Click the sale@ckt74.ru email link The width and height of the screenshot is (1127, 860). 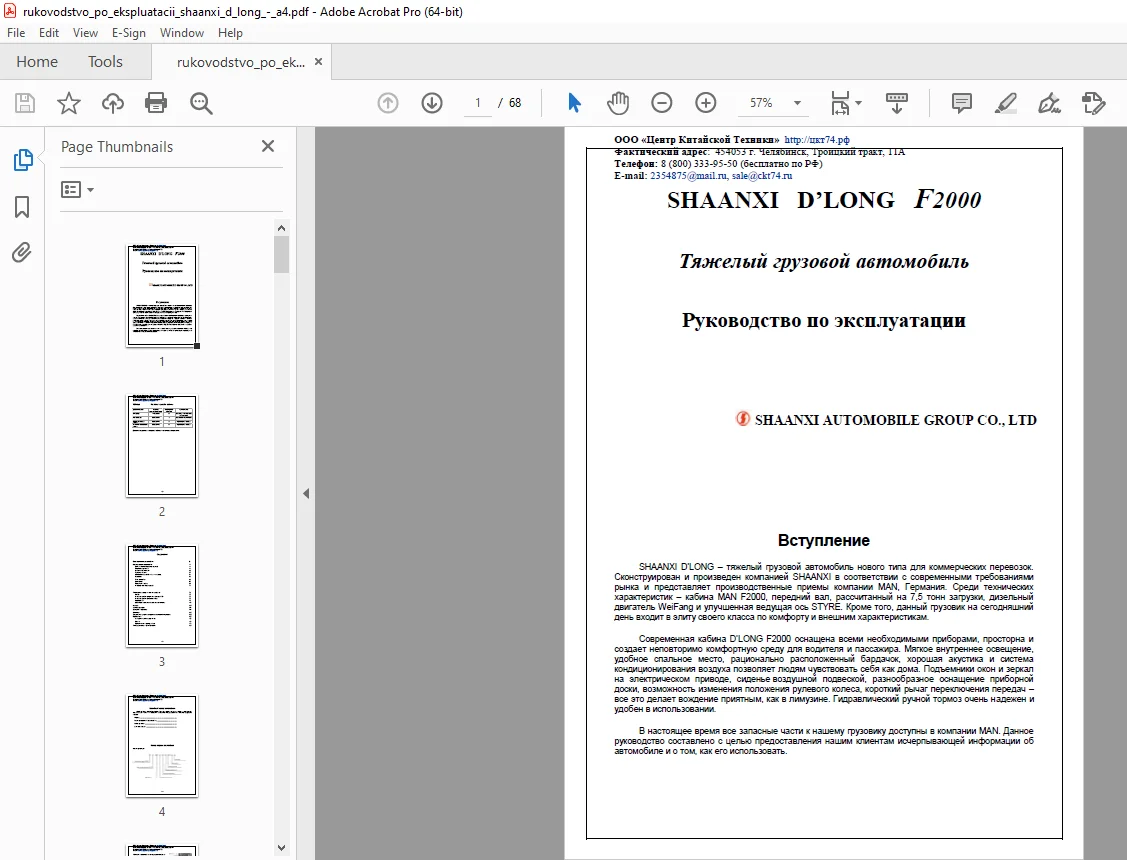coord(762,175)
